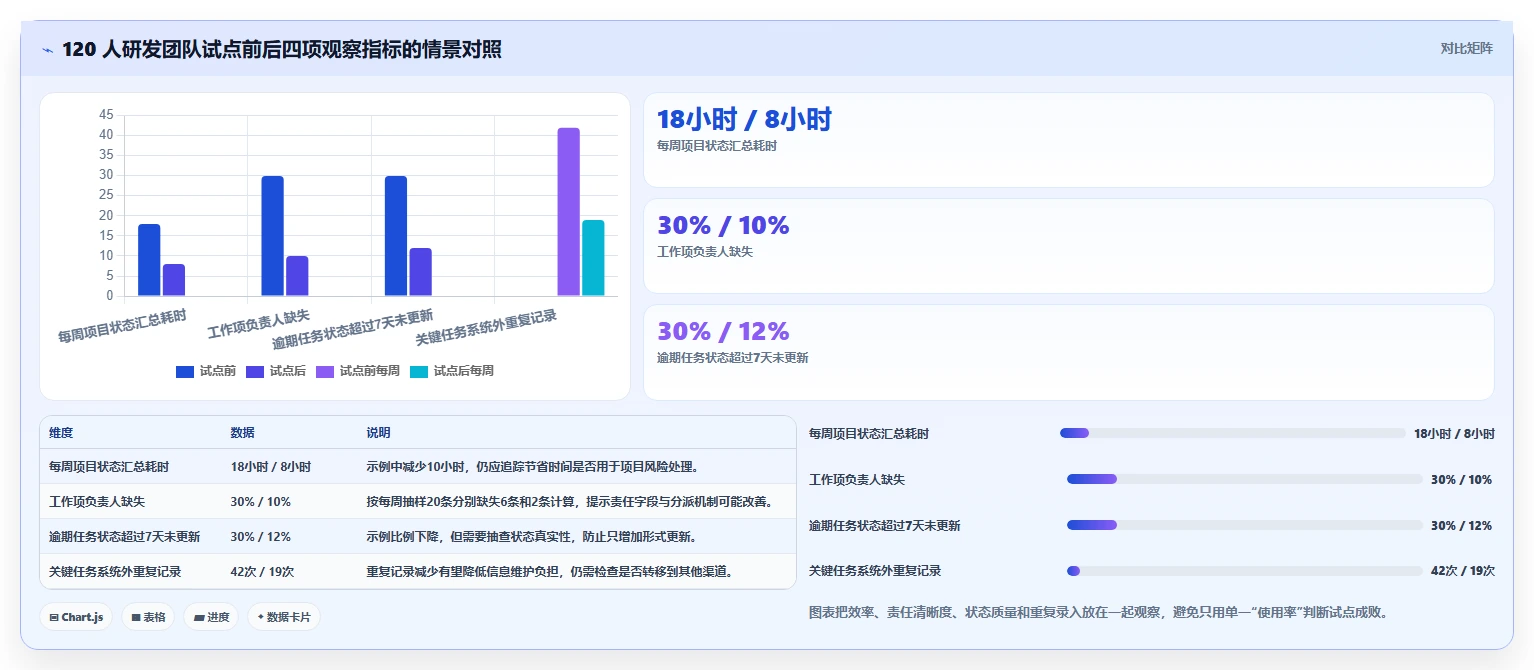Select the 试点后 bar for 工作项负责人缺失
Viewport: 1534px width, 670px height.
(297, 276)
